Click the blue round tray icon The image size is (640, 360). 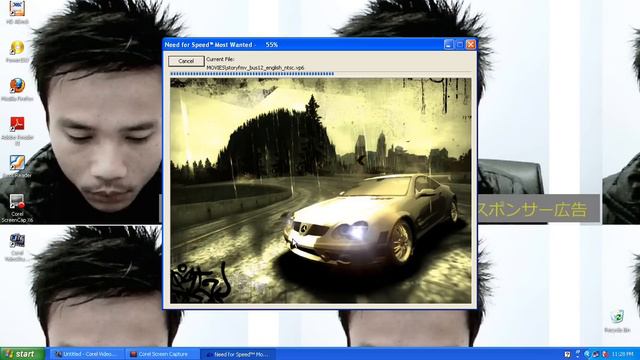tap(587, 354)
